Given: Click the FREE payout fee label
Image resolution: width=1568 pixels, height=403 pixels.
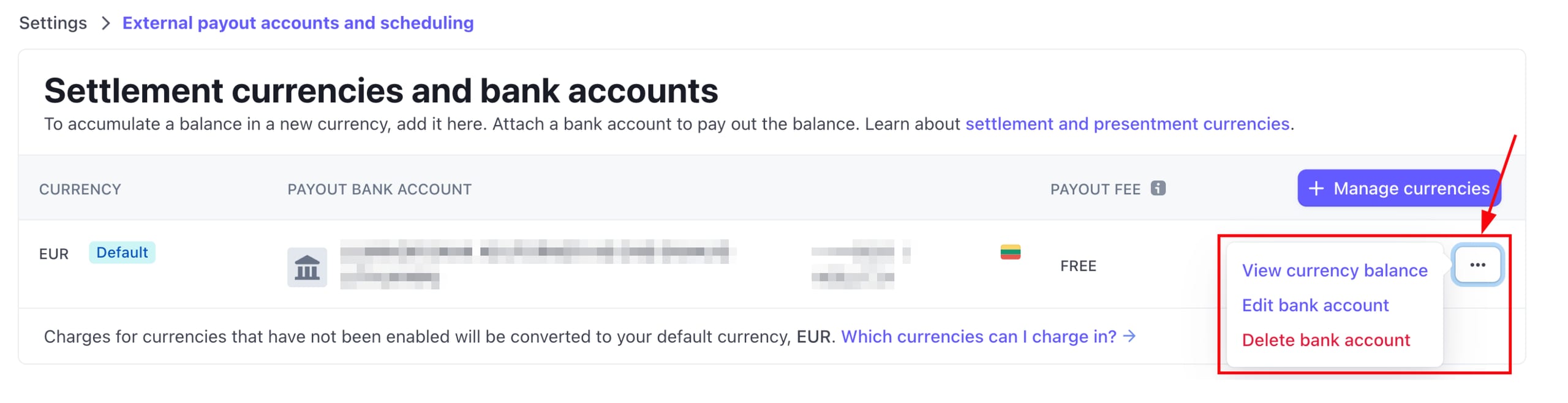Looking at the screenshot, I should (1078, 266).
